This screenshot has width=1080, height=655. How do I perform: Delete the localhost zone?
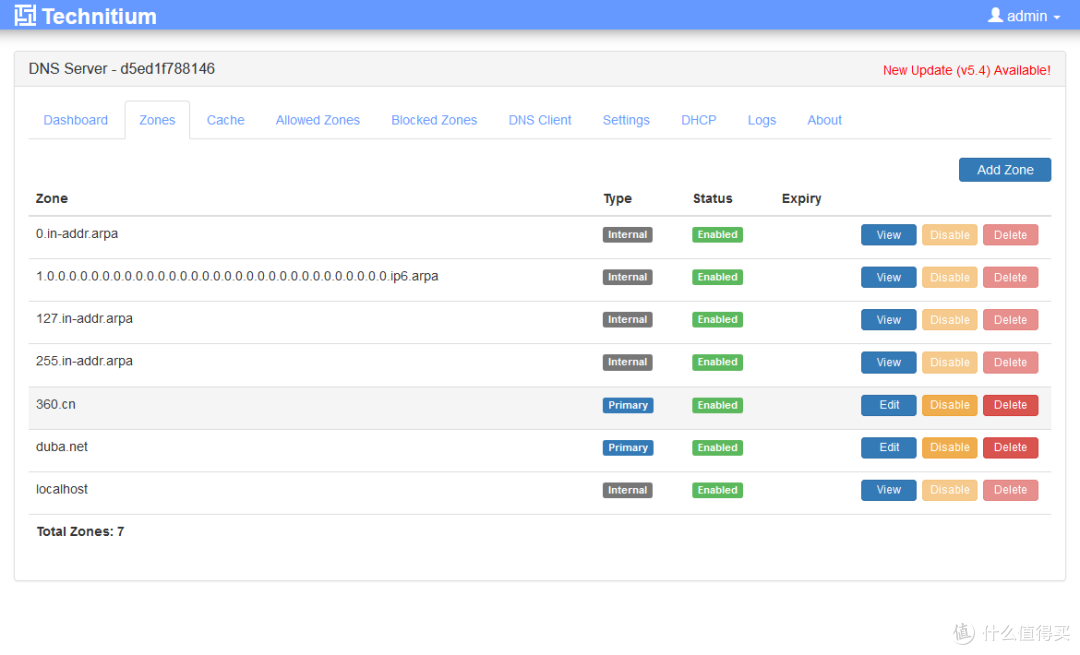pos(1010,490)
